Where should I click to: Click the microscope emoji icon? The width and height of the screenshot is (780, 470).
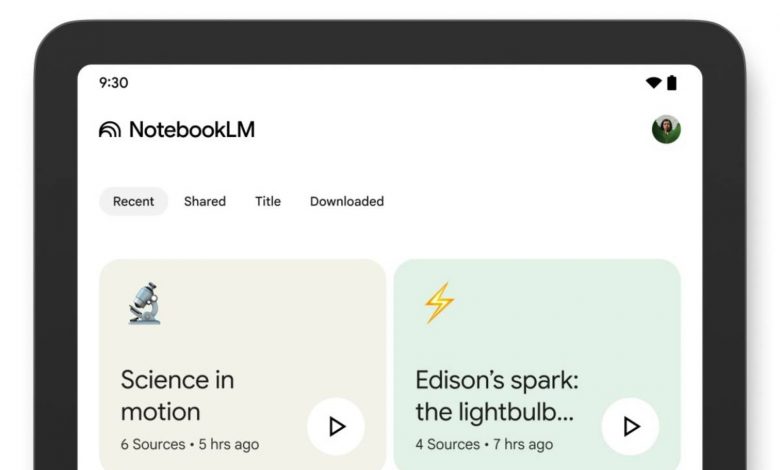click(144, 303)
